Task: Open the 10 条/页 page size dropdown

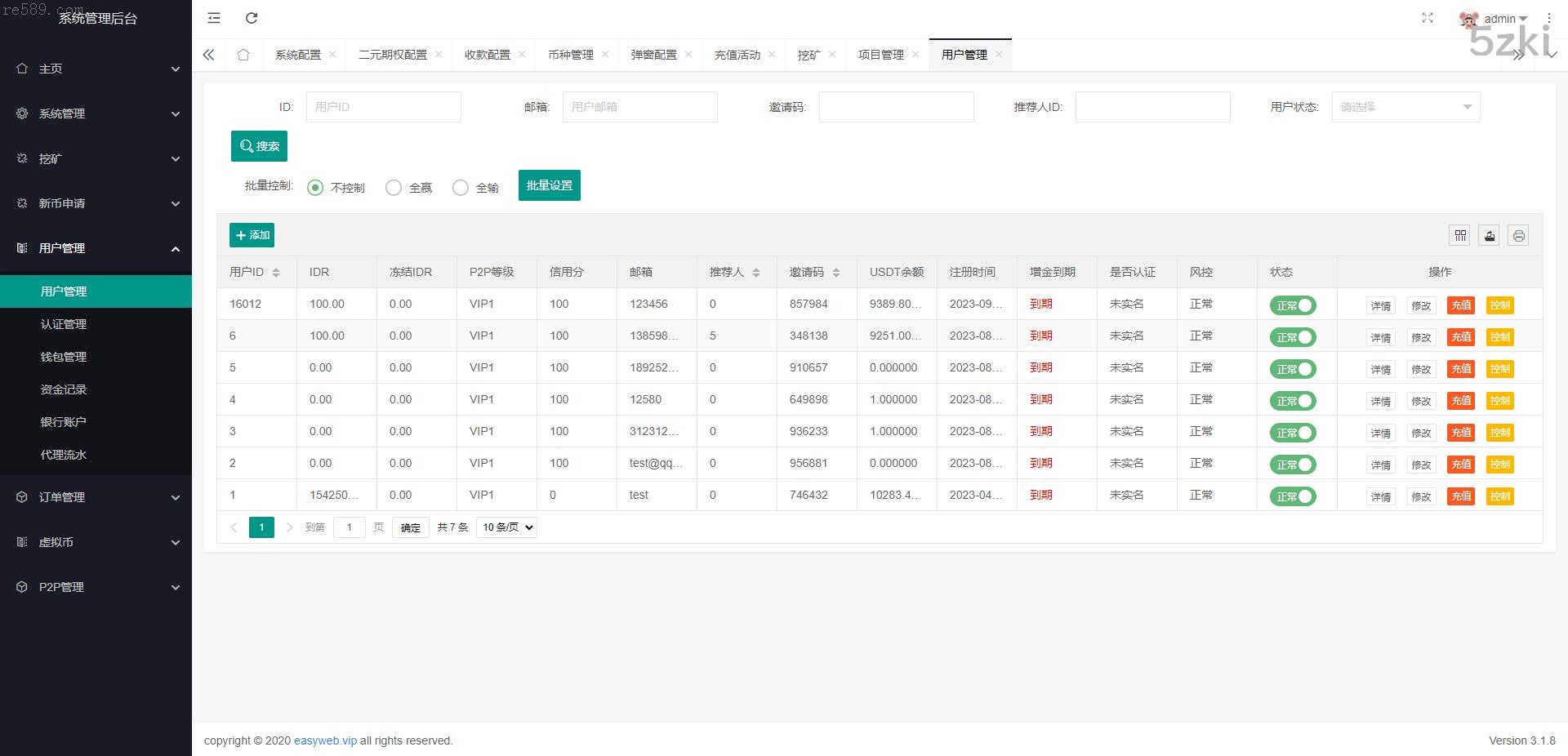Action: (507, 527)
